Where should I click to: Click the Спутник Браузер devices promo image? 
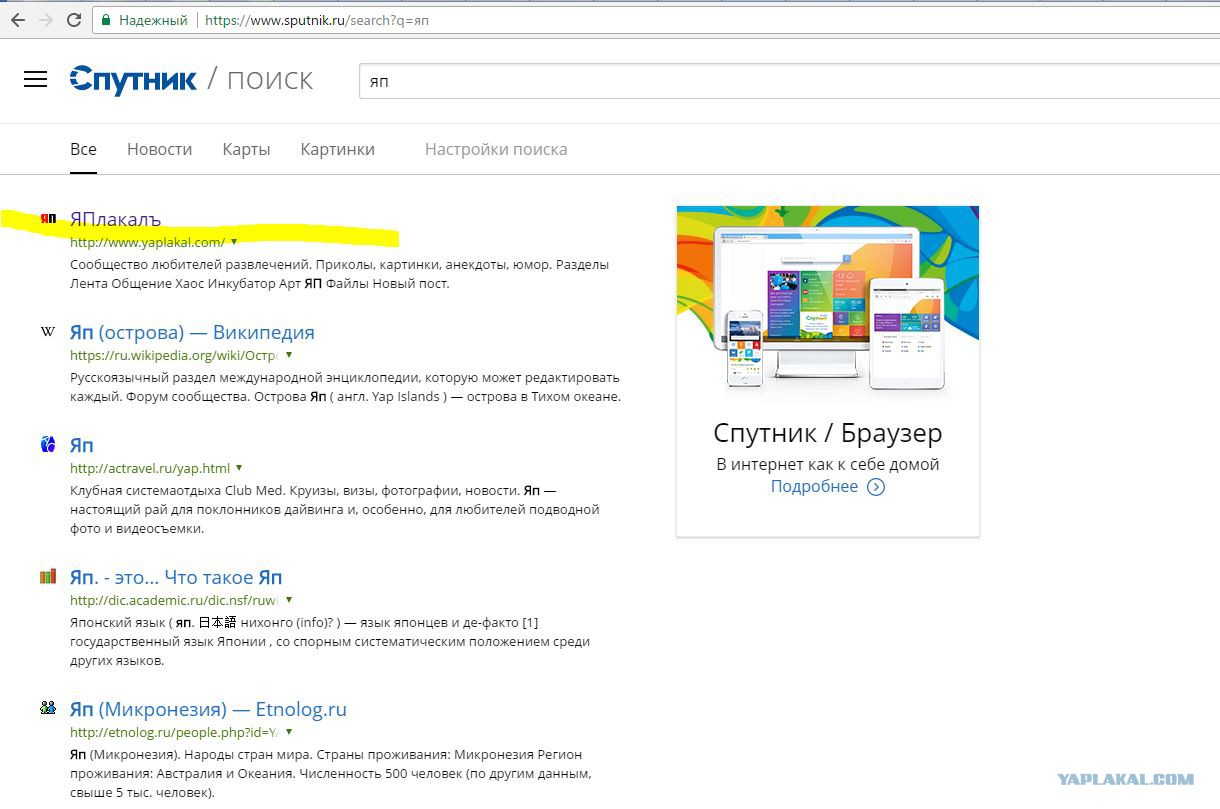tap(828, 301)
